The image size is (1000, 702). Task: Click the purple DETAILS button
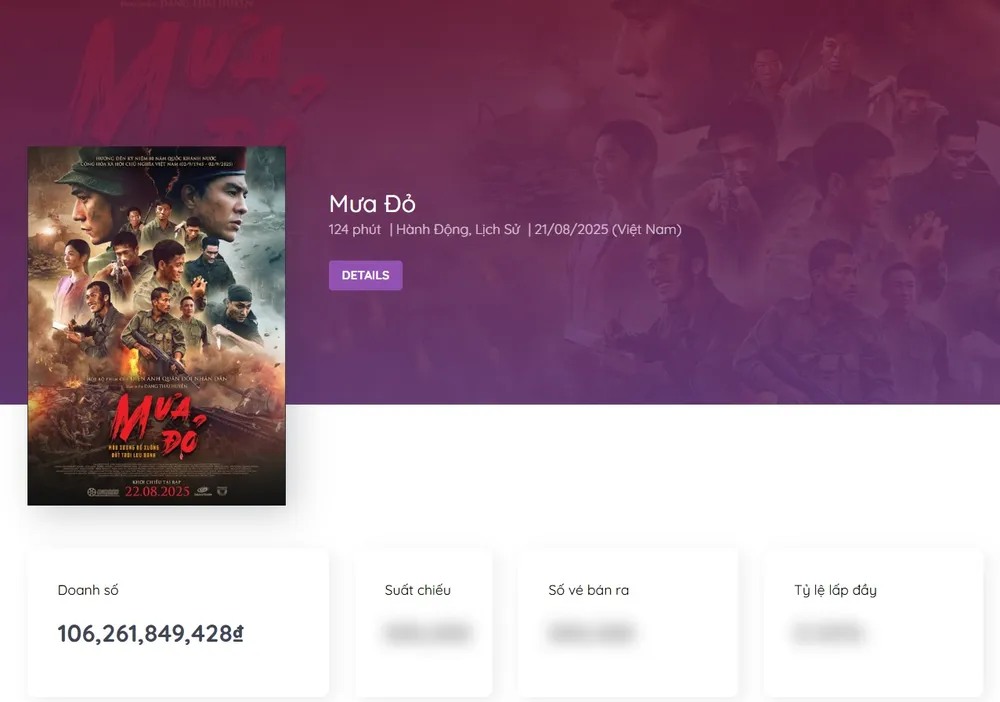tap(365, 275)
